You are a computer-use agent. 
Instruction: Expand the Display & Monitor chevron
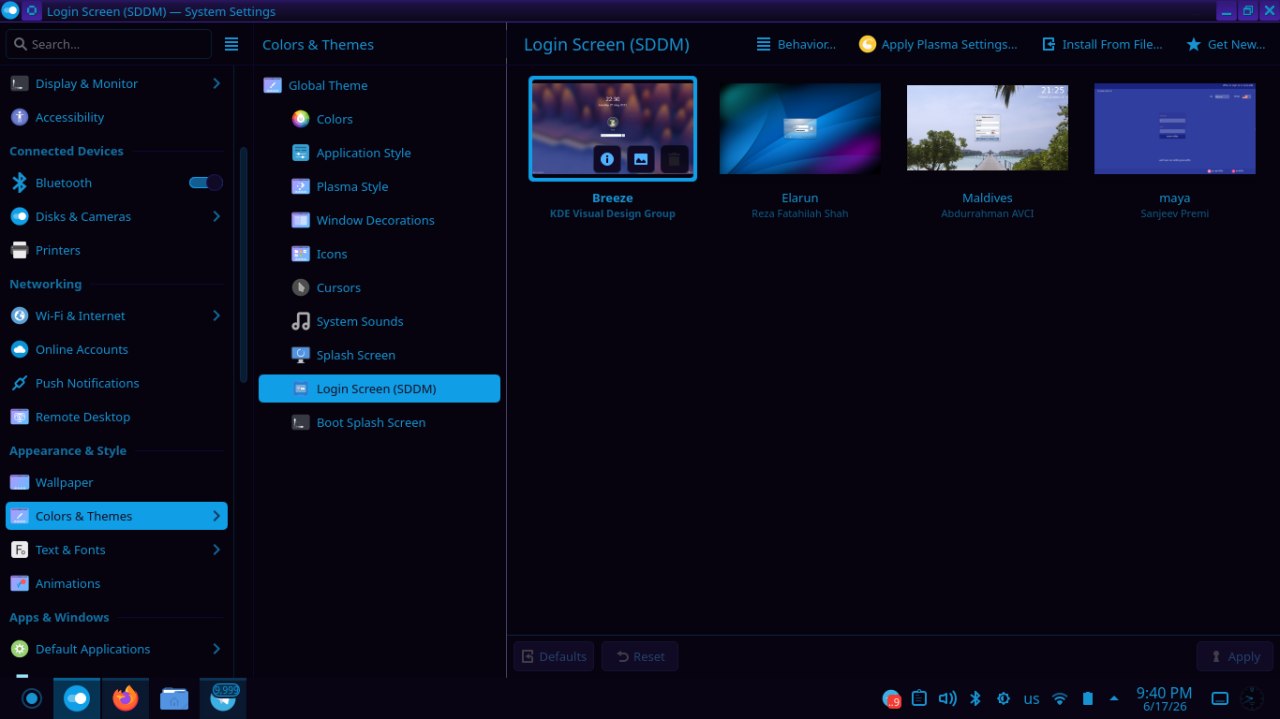[216, 83]
